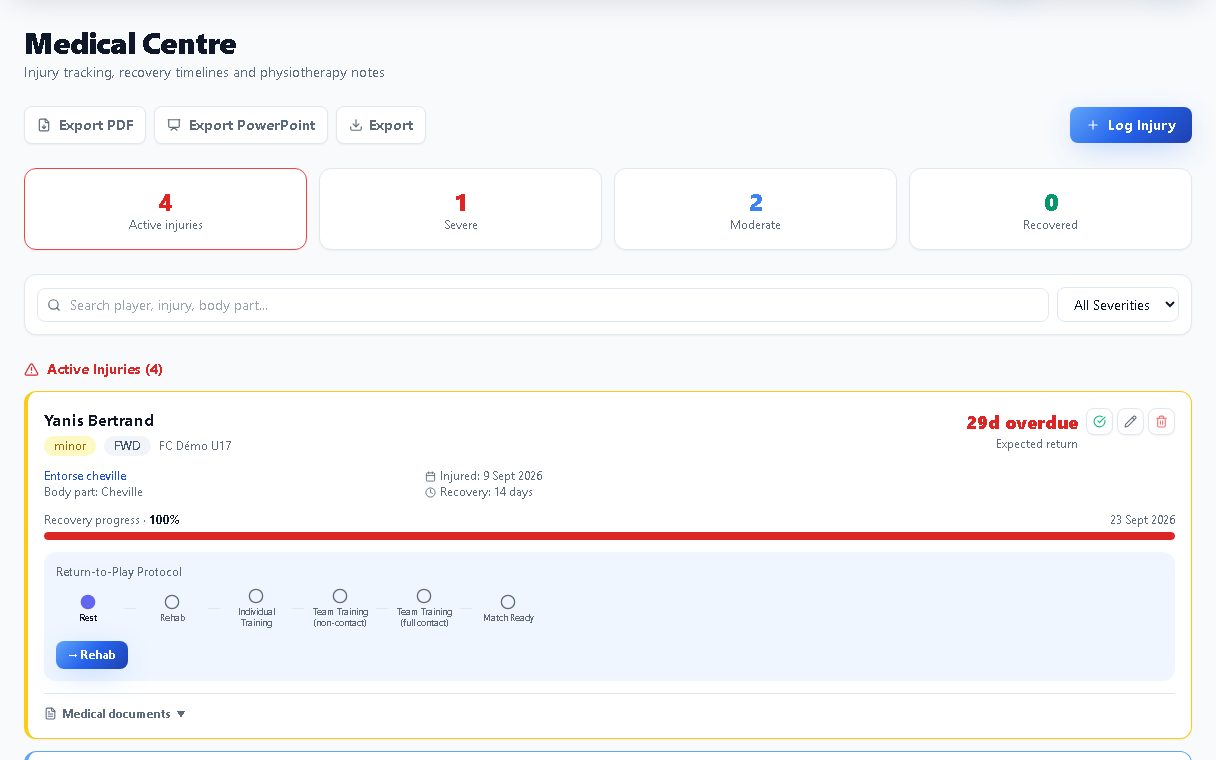
Task: Filter by Moderate injuries card
Action: click(755, 209)
